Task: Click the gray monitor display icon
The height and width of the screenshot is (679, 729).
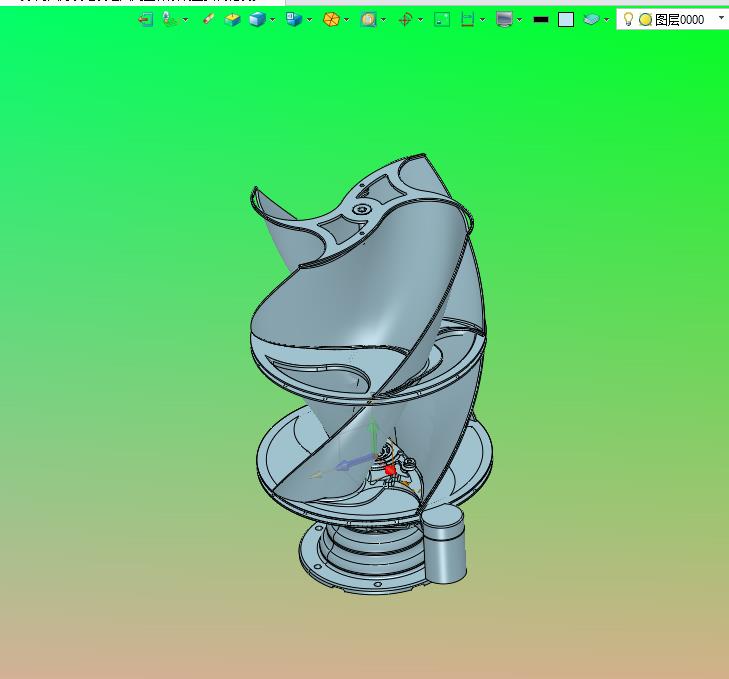Action: [504, 20]
